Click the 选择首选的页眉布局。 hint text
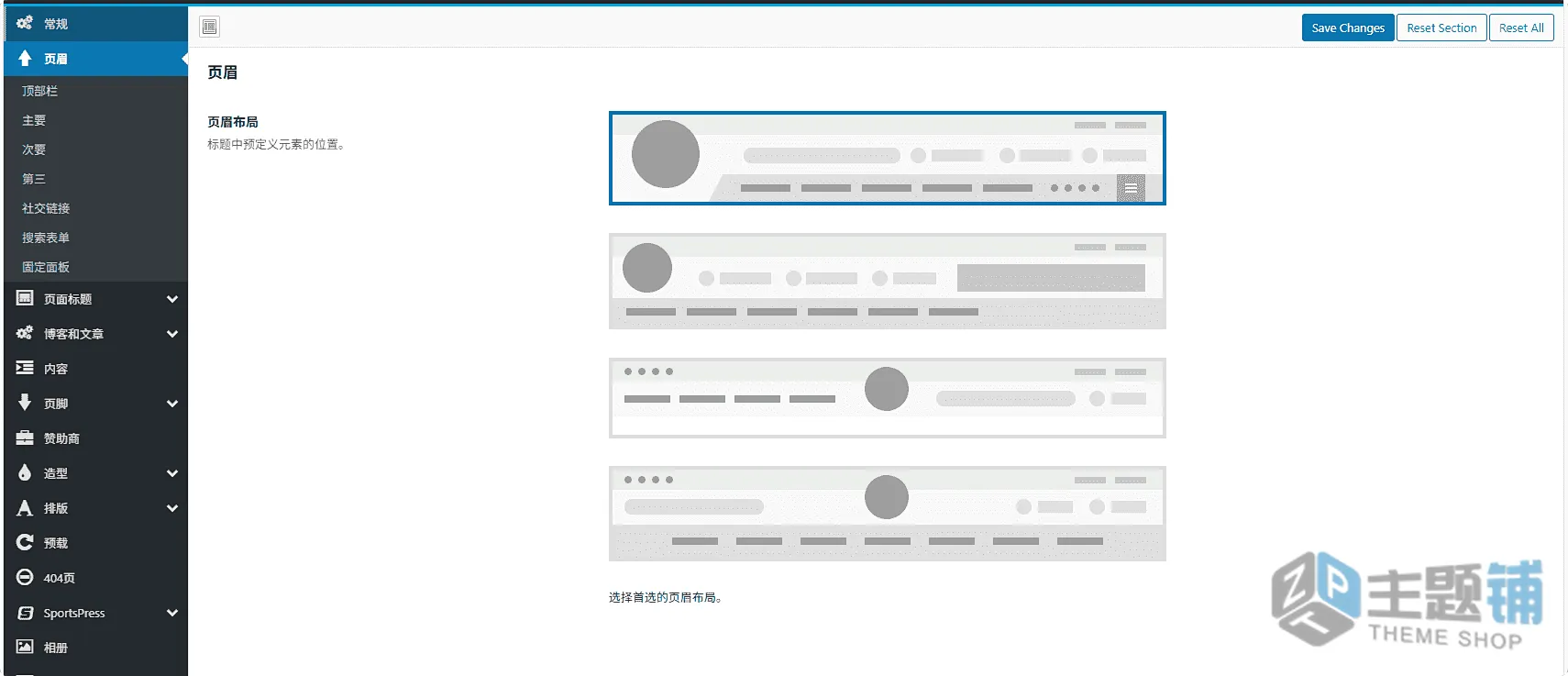 pyautogui.click(x=667, y=597)
